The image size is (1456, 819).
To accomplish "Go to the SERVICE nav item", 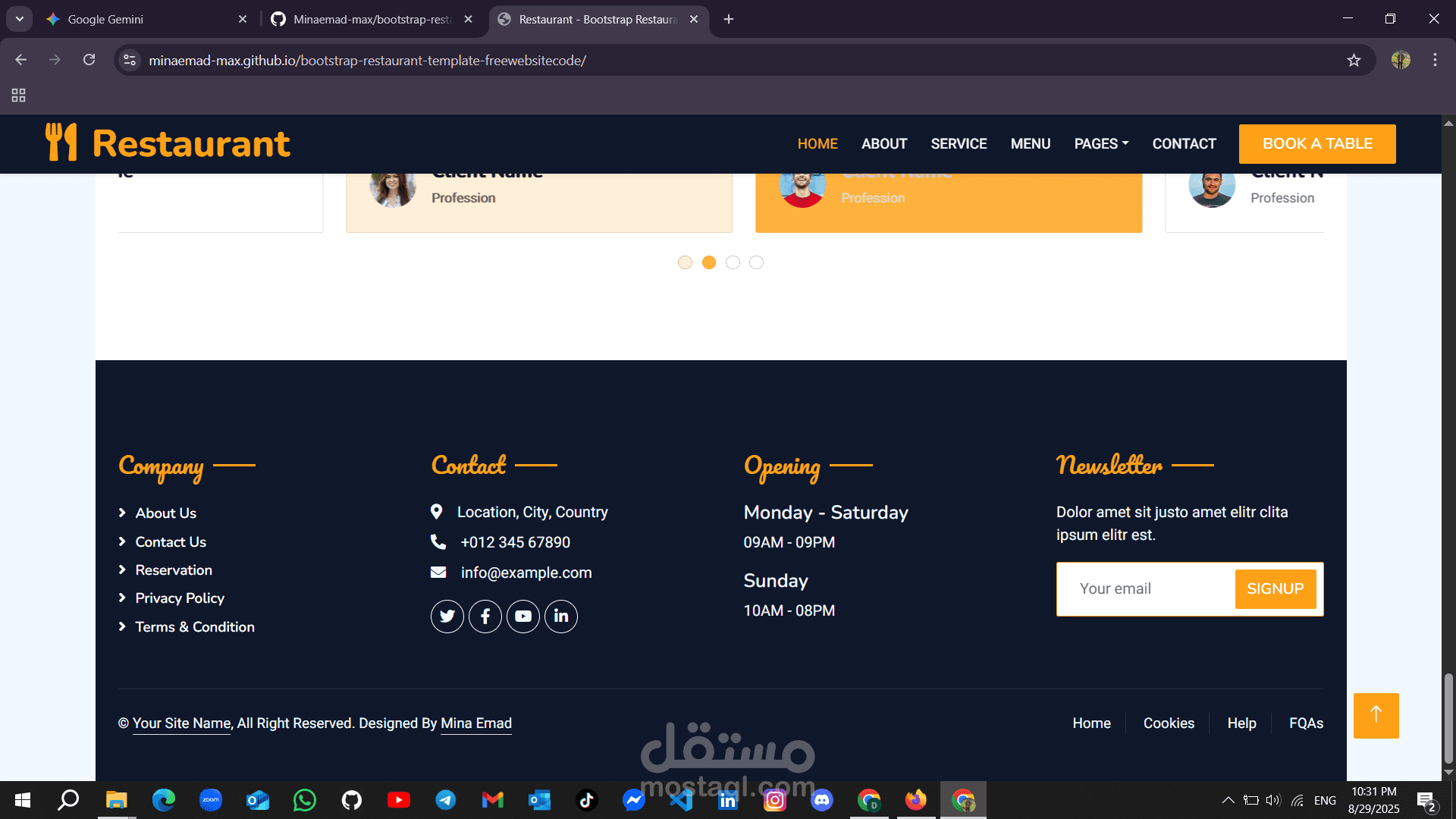I will click(959, 143).
